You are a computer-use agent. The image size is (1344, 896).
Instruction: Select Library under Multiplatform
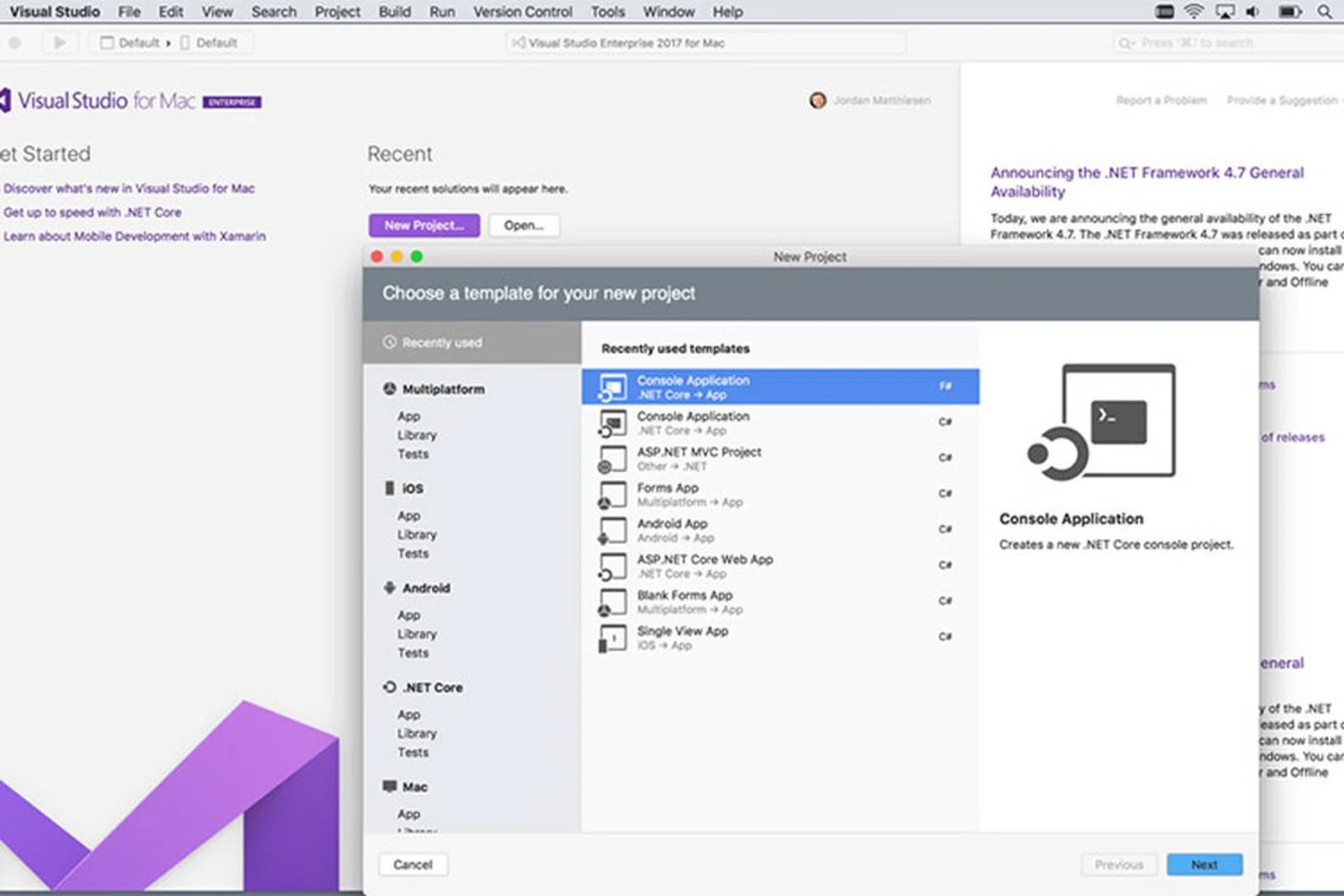[x=417, y=435]
